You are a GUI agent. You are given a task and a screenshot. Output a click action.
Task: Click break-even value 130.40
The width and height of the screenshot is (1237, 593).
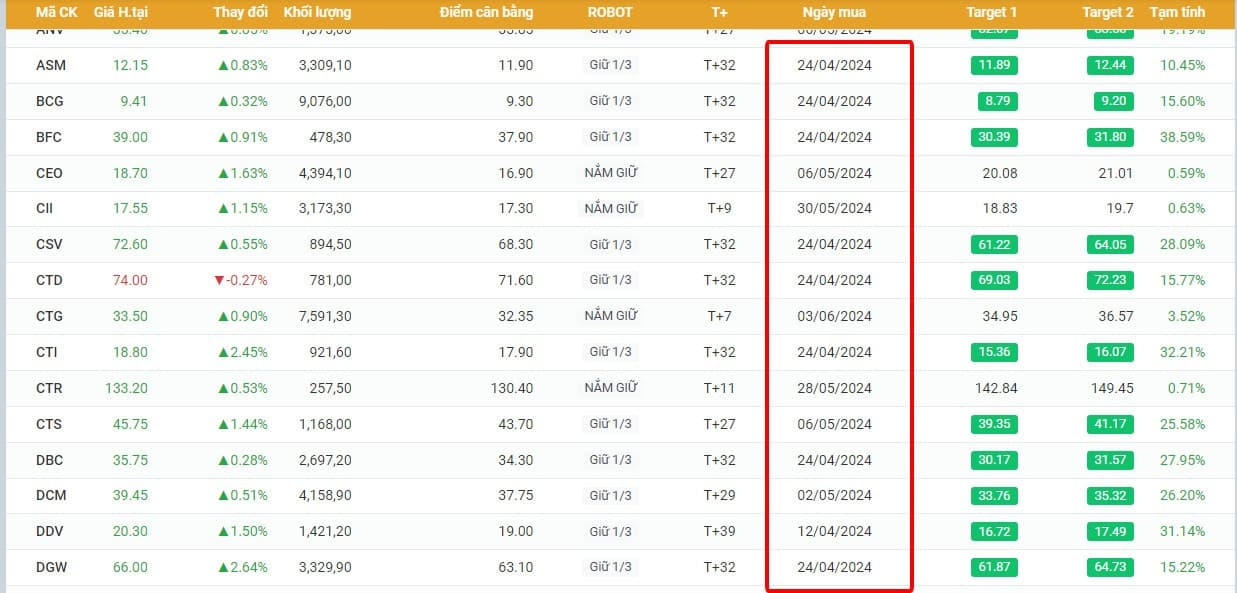[512, 388]
